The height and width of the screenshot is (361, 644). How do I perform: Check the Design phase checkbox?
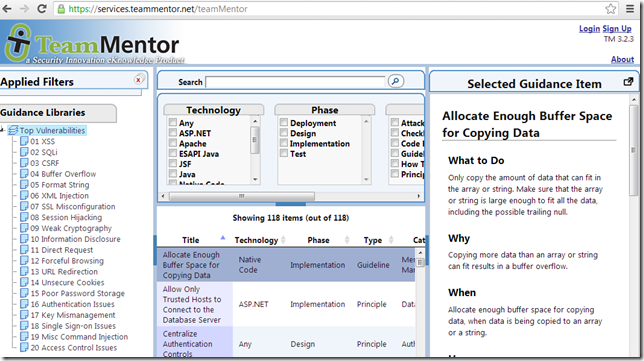(284, 133)
